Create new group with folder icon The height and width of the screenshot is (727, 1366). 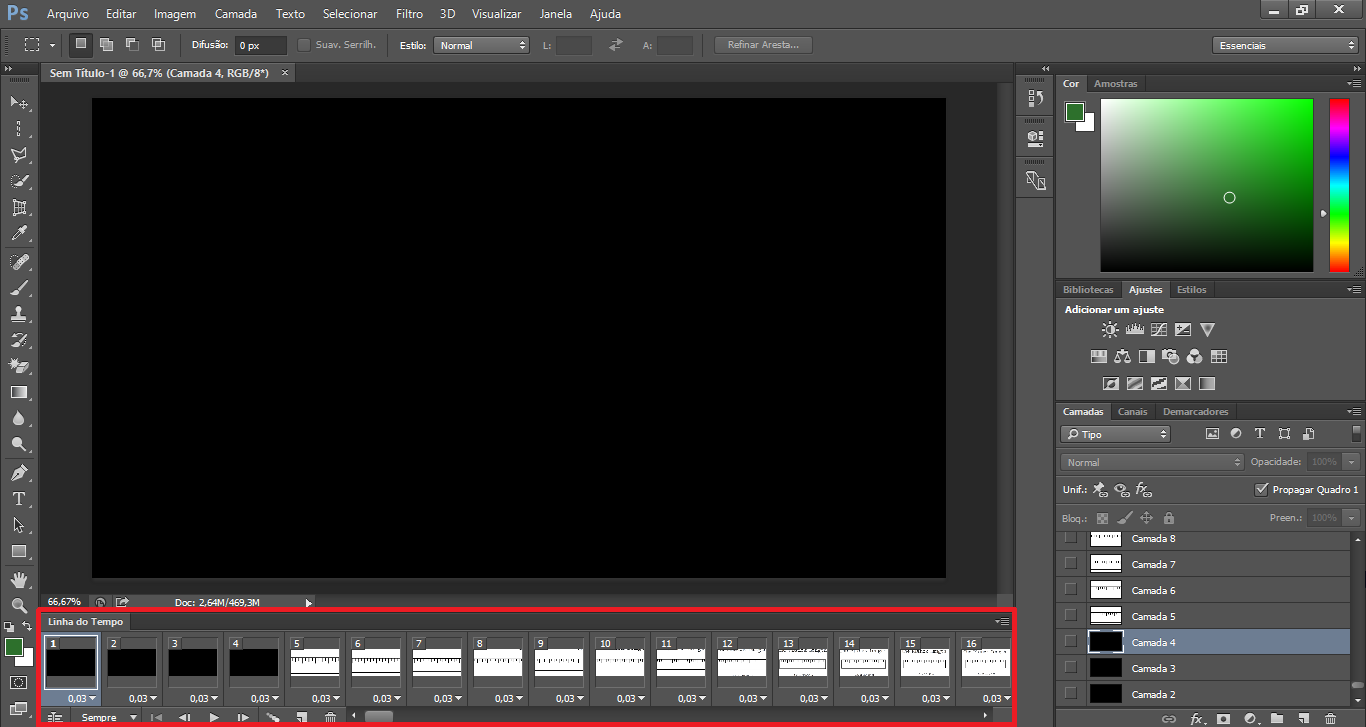point(1277,718)
